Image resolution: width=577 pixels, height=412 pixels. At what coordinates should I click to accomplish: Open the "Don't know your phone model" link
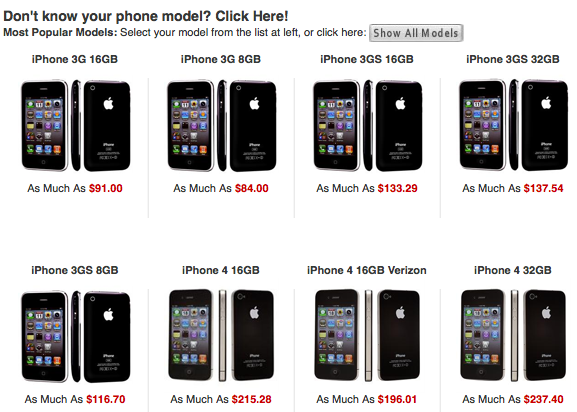[146, 16]
